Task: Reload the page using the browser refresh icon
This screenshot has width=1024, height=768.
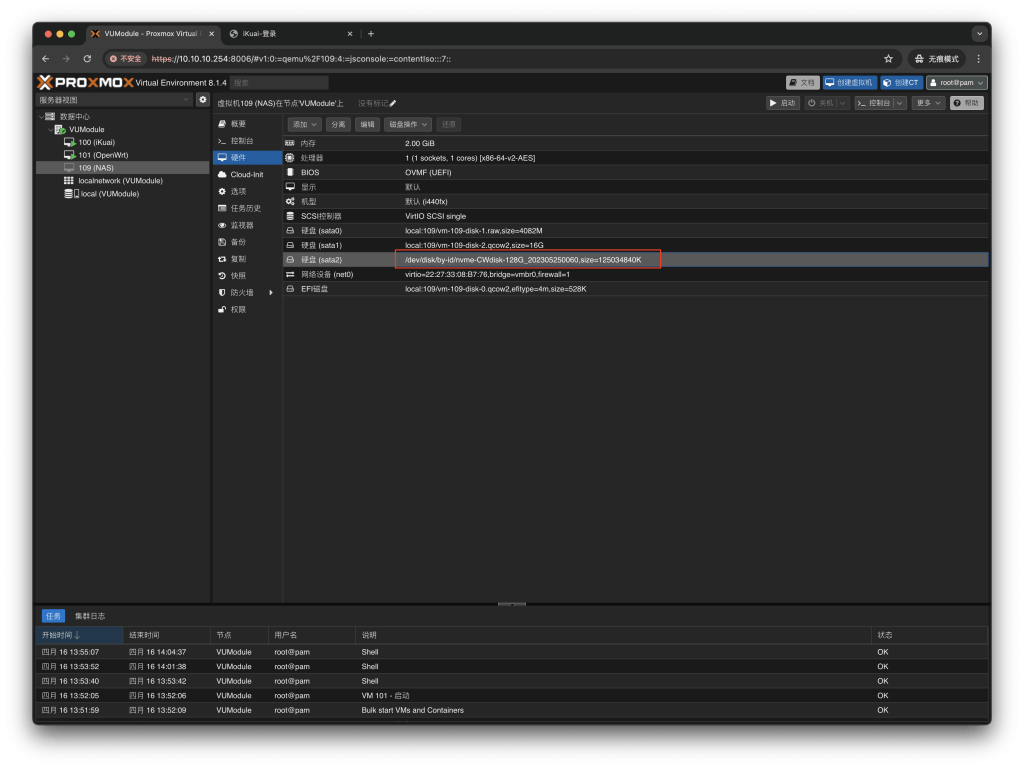Action: (x=87, y=59)
